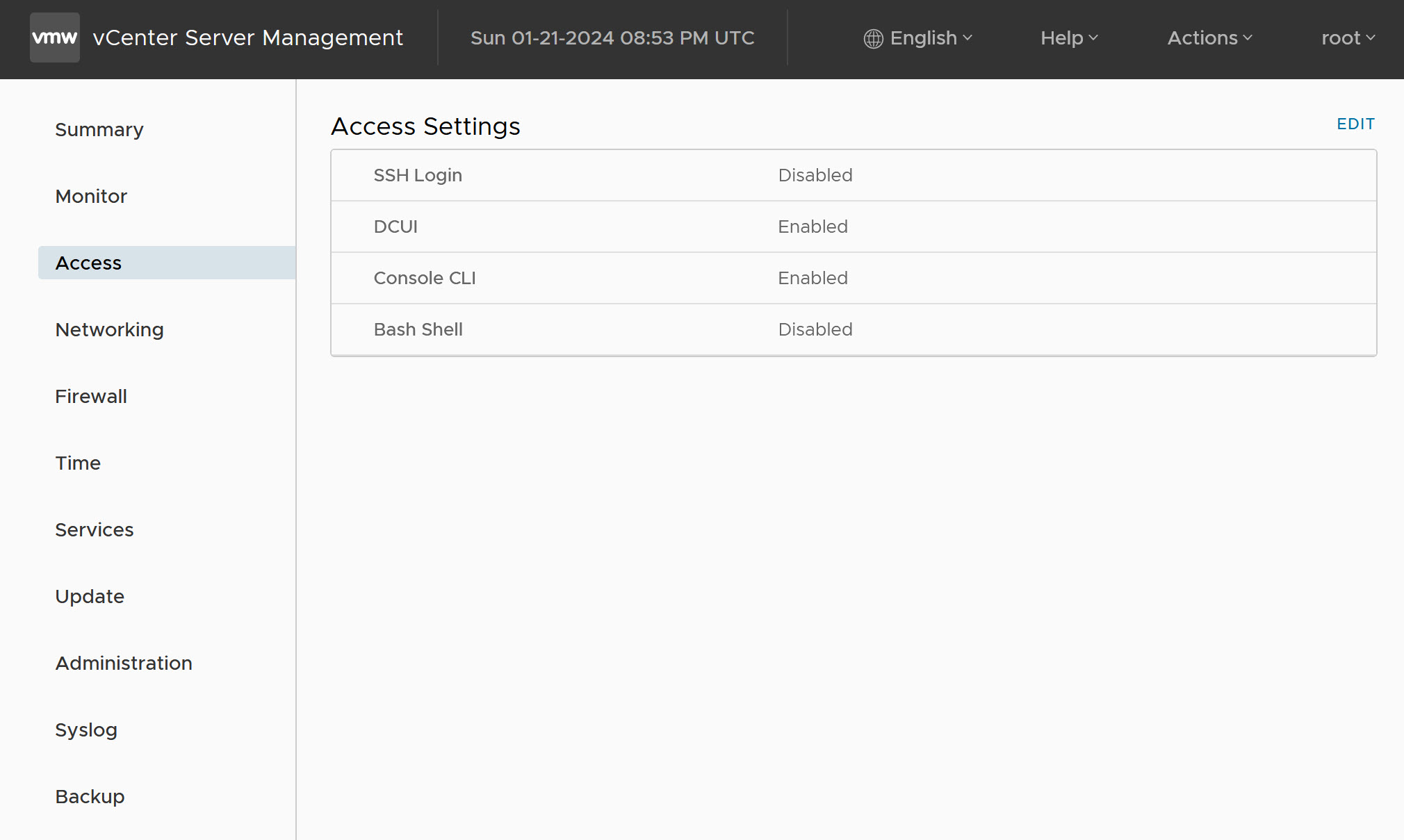
Task: Open the Backup page
Action: tap(89, 796)
